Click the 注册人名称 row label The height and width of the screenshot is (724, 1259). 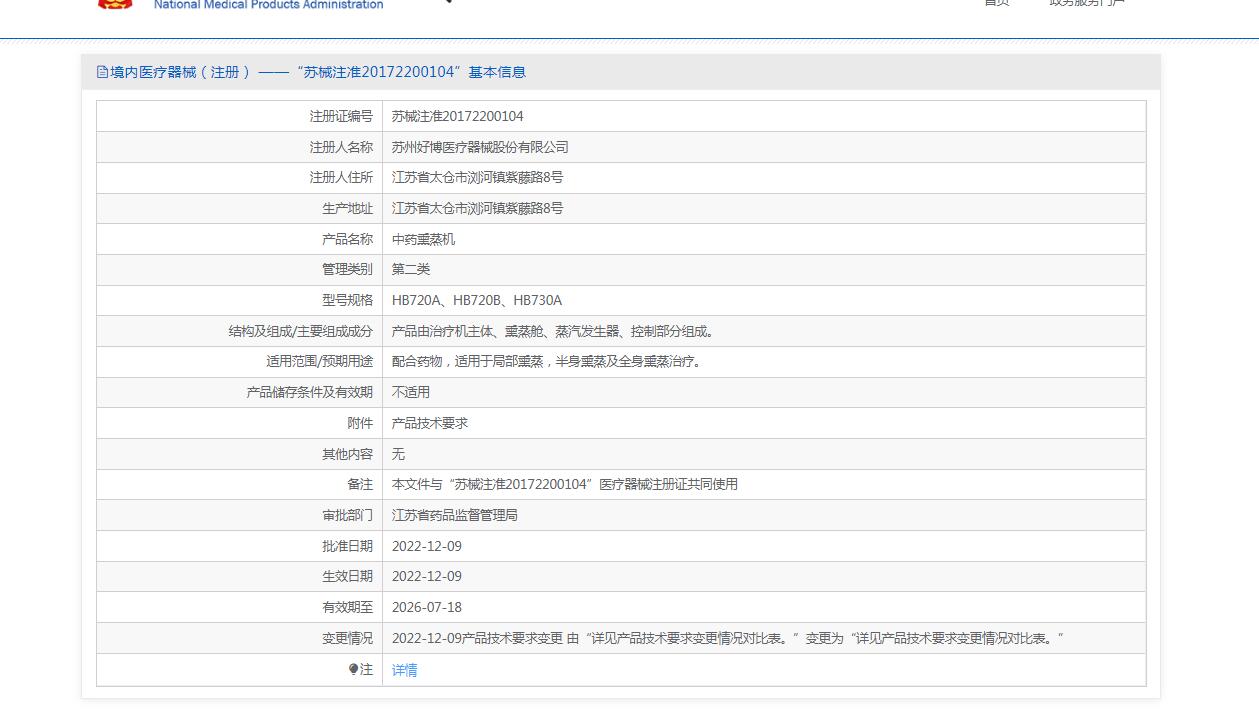pyautogui.click(x=341, y=147)
